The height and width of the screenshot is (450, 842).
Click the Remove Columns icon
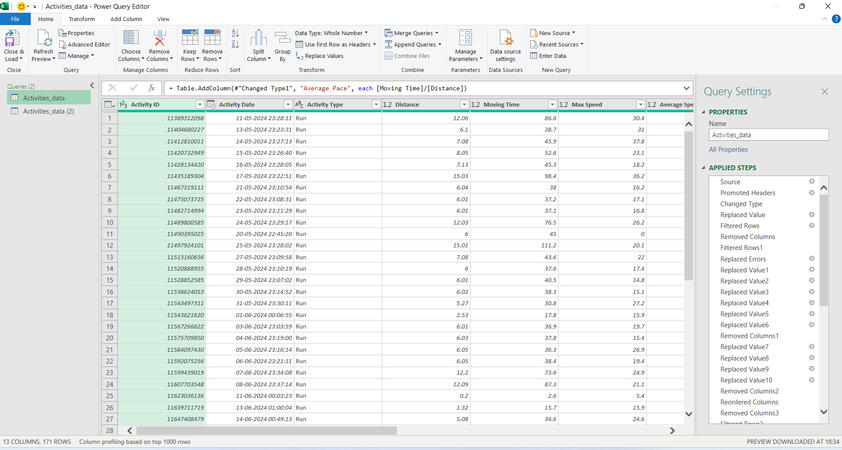pos(159,40)
